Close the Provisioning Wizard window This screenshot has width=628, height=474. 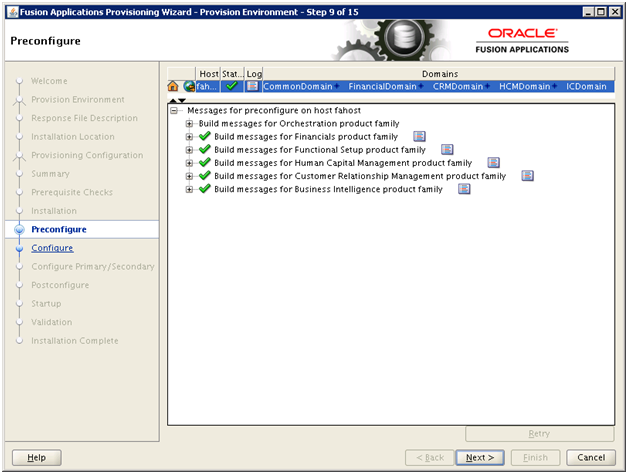point(614,12)
